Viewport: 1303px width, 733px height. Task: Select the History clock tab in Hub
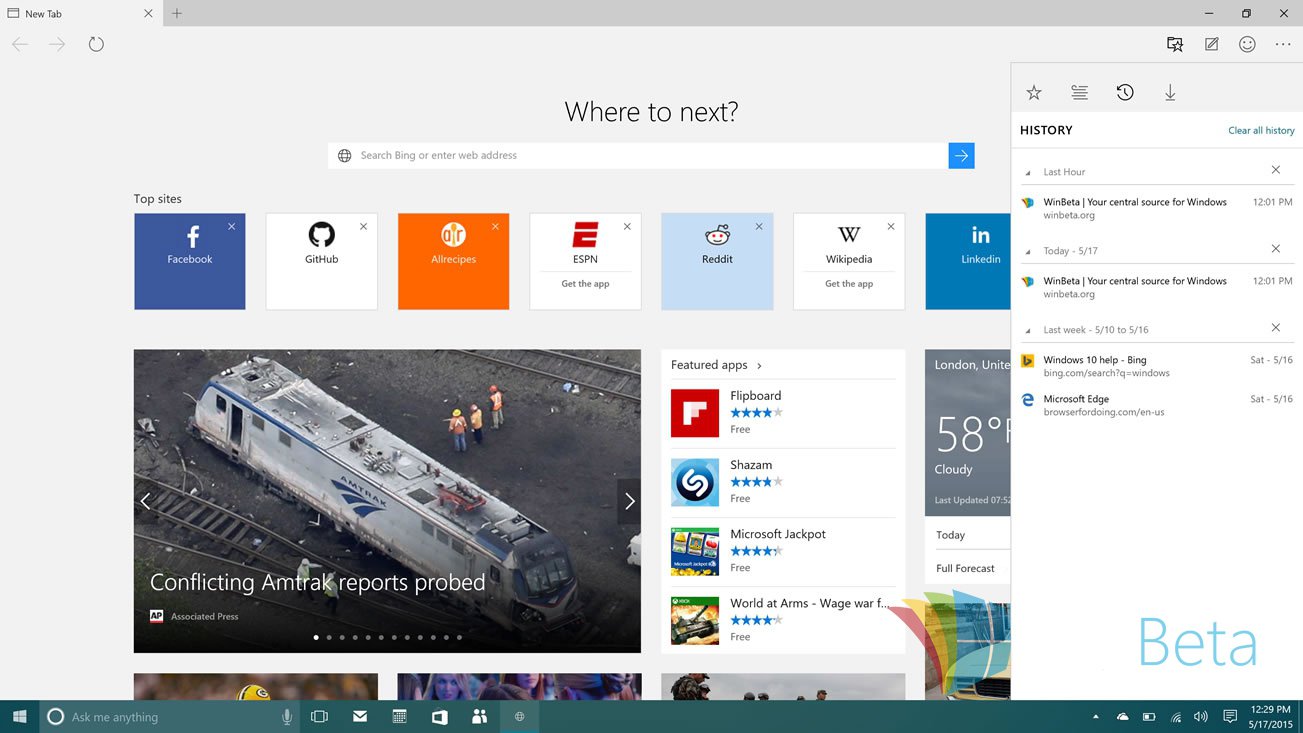click(x=1125, y=93)
